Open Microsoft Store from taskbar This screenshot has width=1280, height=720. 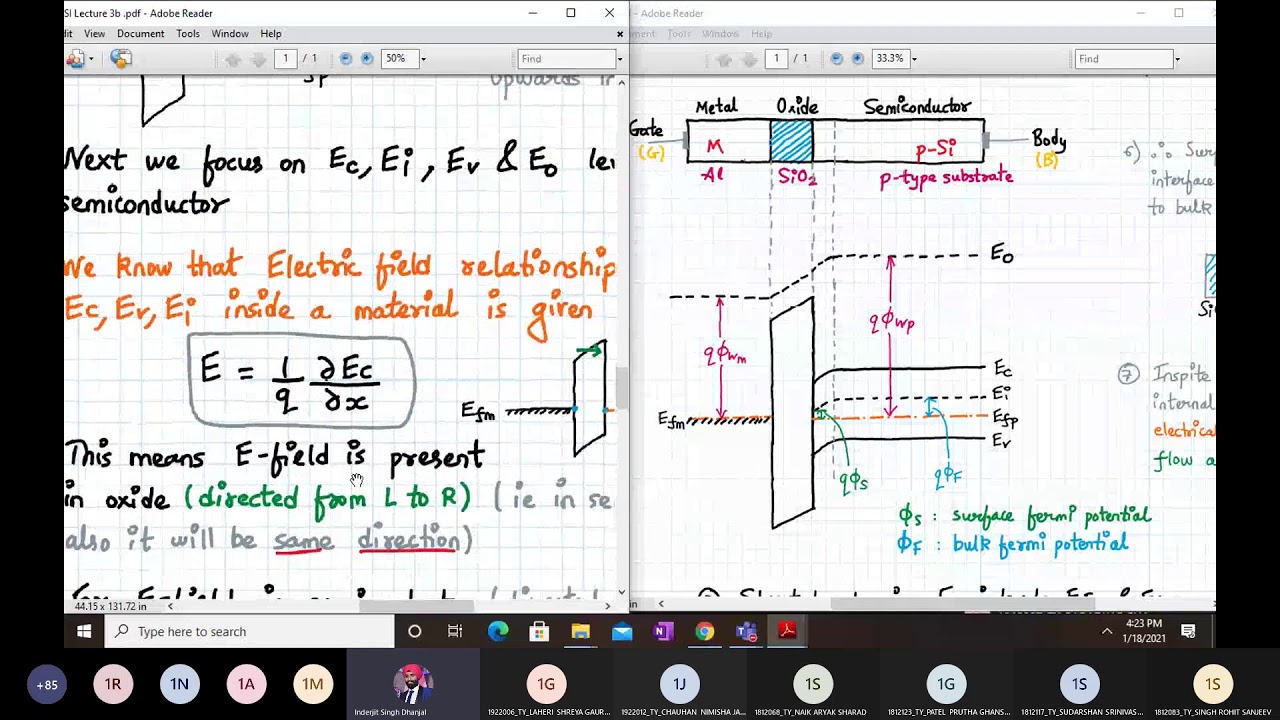(x=539, y=631)
